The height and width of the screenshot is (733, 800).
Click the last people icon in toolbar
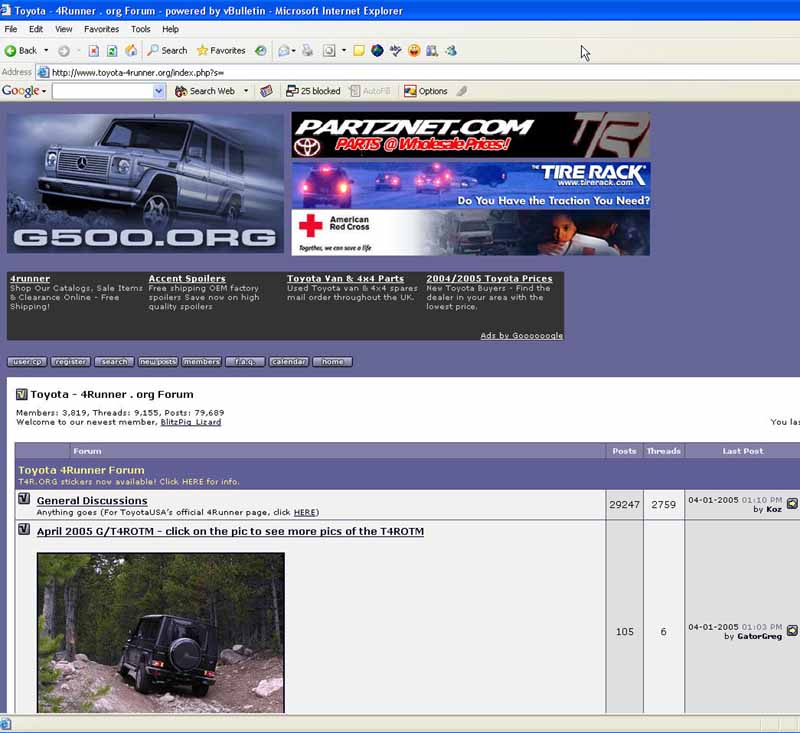click(x=451, y=50)
